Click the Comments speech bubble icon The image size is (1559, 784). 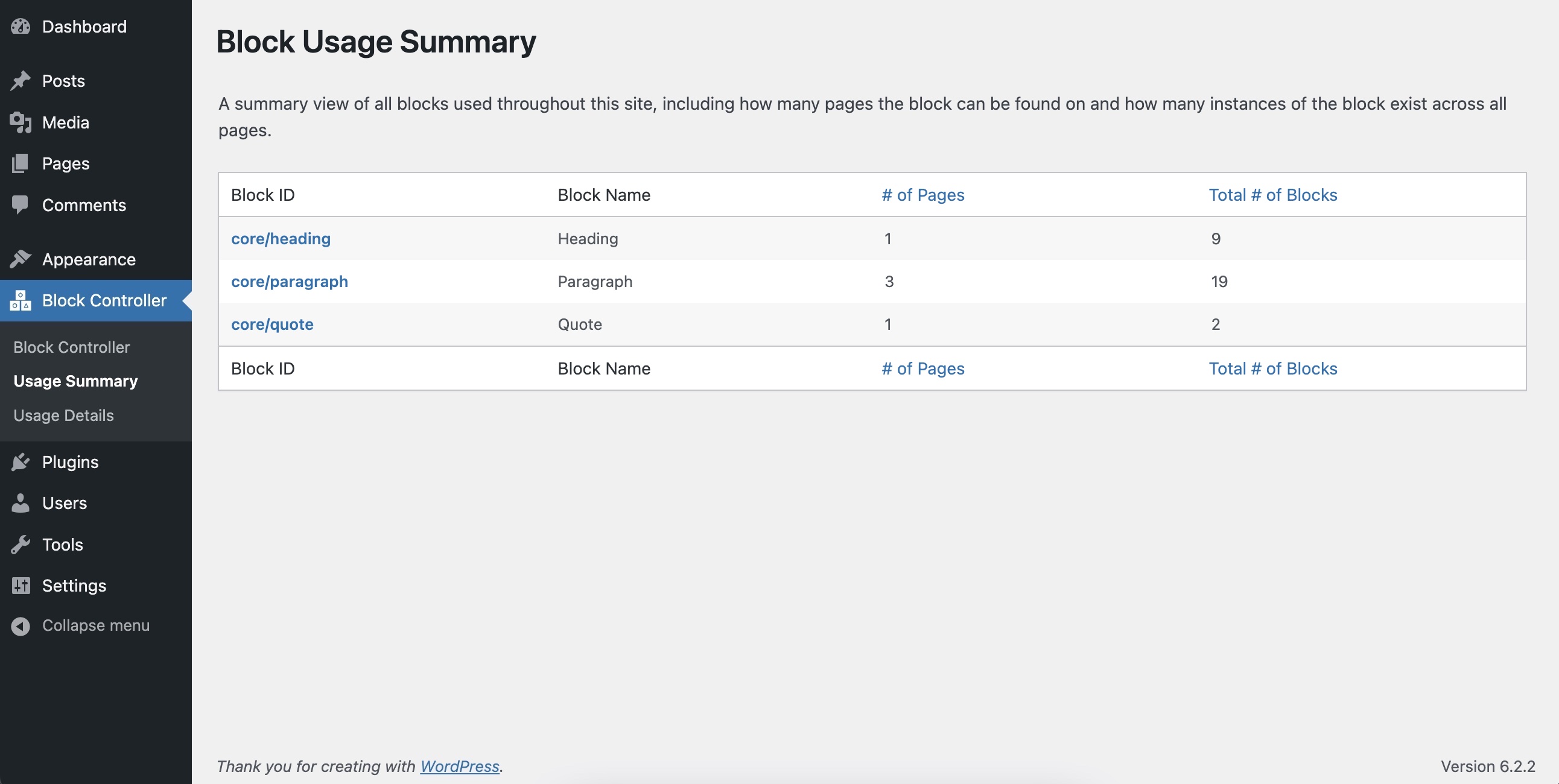tap(21, 205)
